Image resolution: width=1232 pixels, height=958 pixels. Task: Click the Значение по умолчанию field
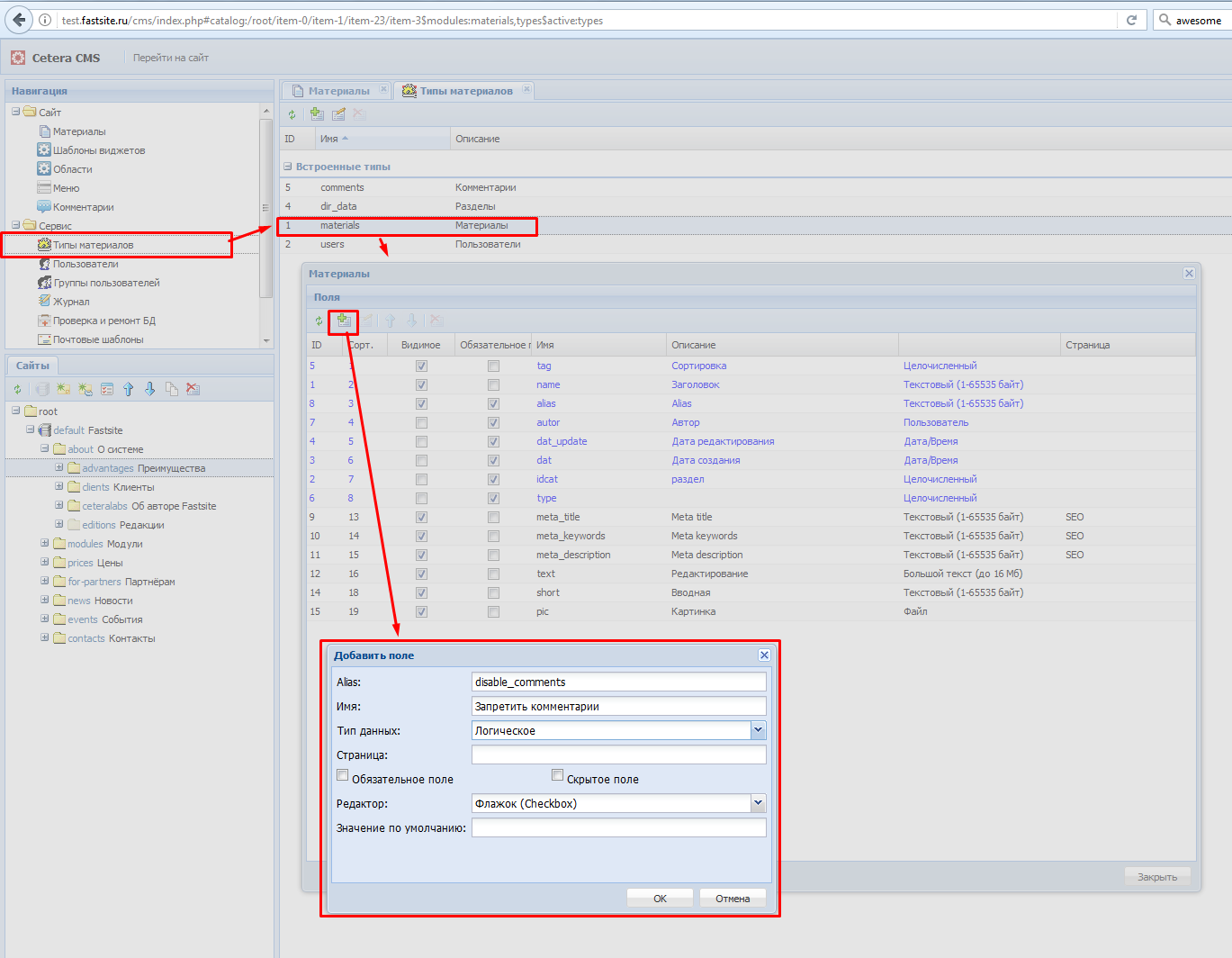[x=619, y=827]
